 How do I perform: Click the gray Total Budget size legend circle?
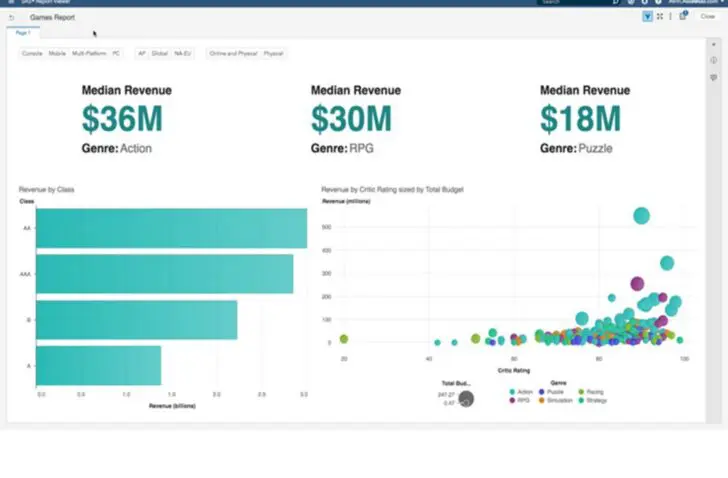pos(466,399)
